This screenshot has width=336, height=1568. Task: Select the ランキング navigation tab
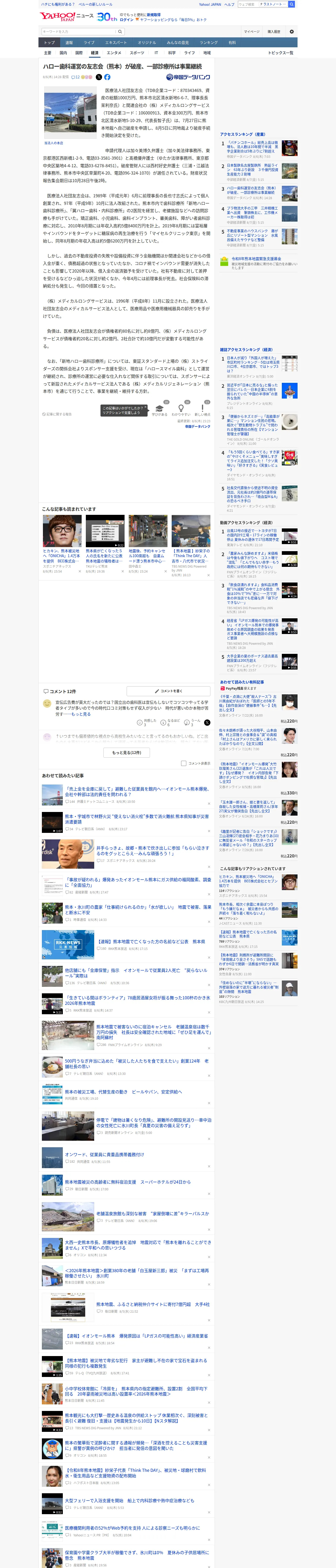209,43
